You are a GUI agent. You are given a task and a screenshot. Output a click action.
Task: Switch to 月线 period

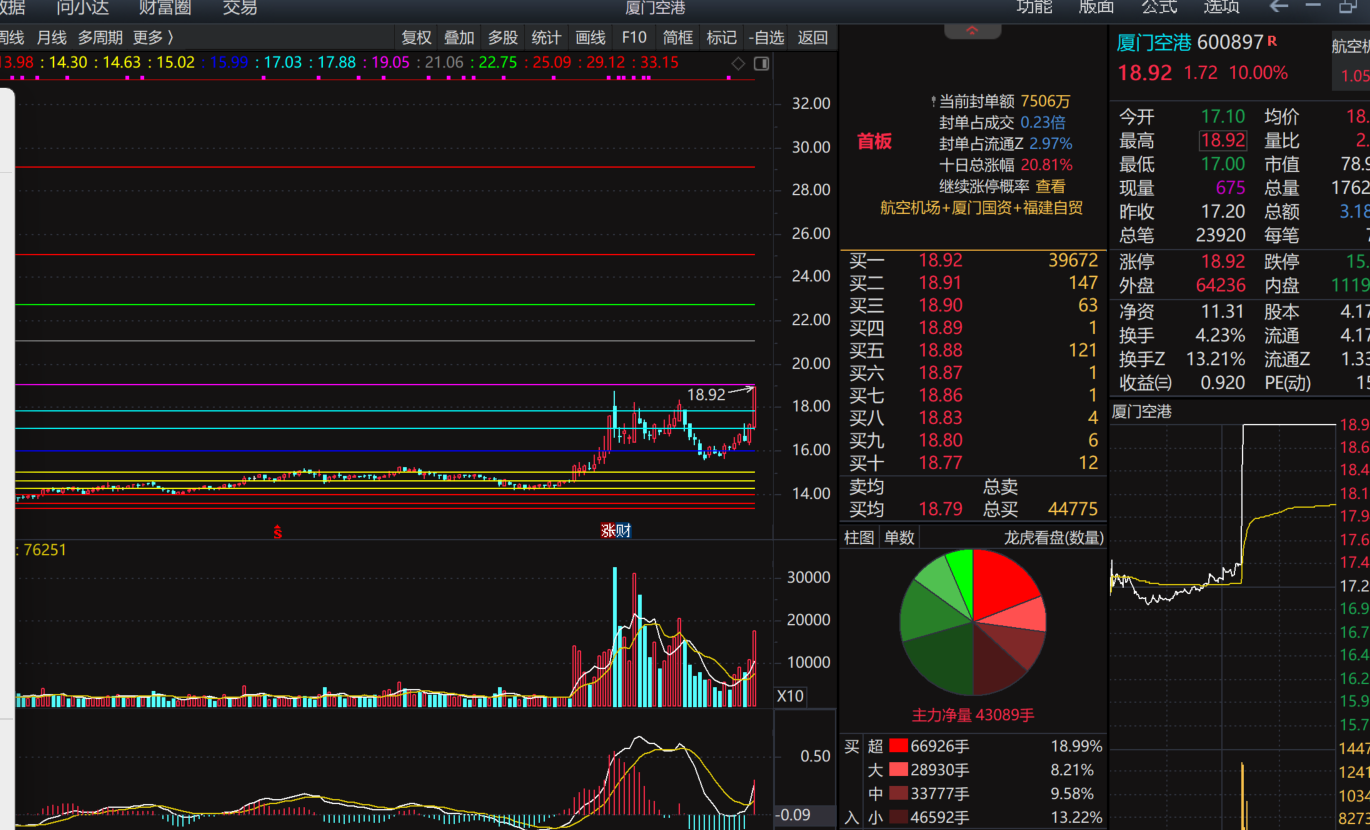coord(52,37)
